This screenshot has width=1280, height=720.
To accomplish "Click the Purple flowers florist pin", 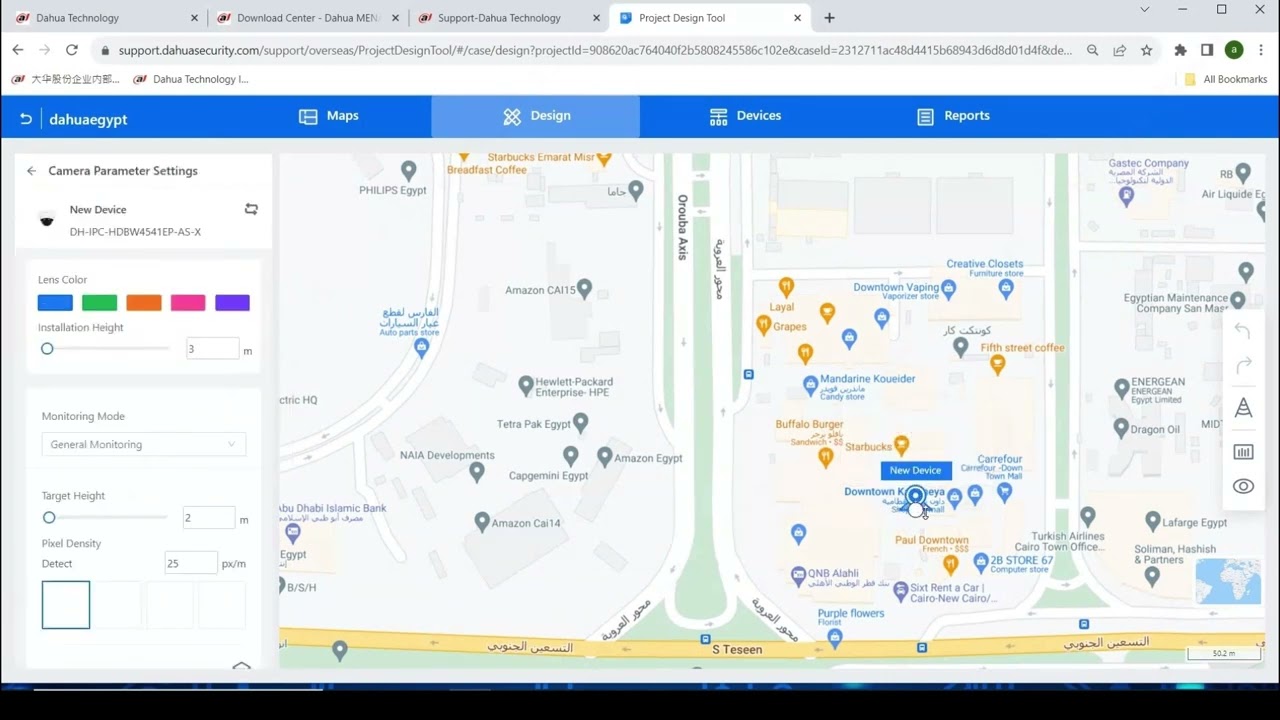I will coord(835,636).
